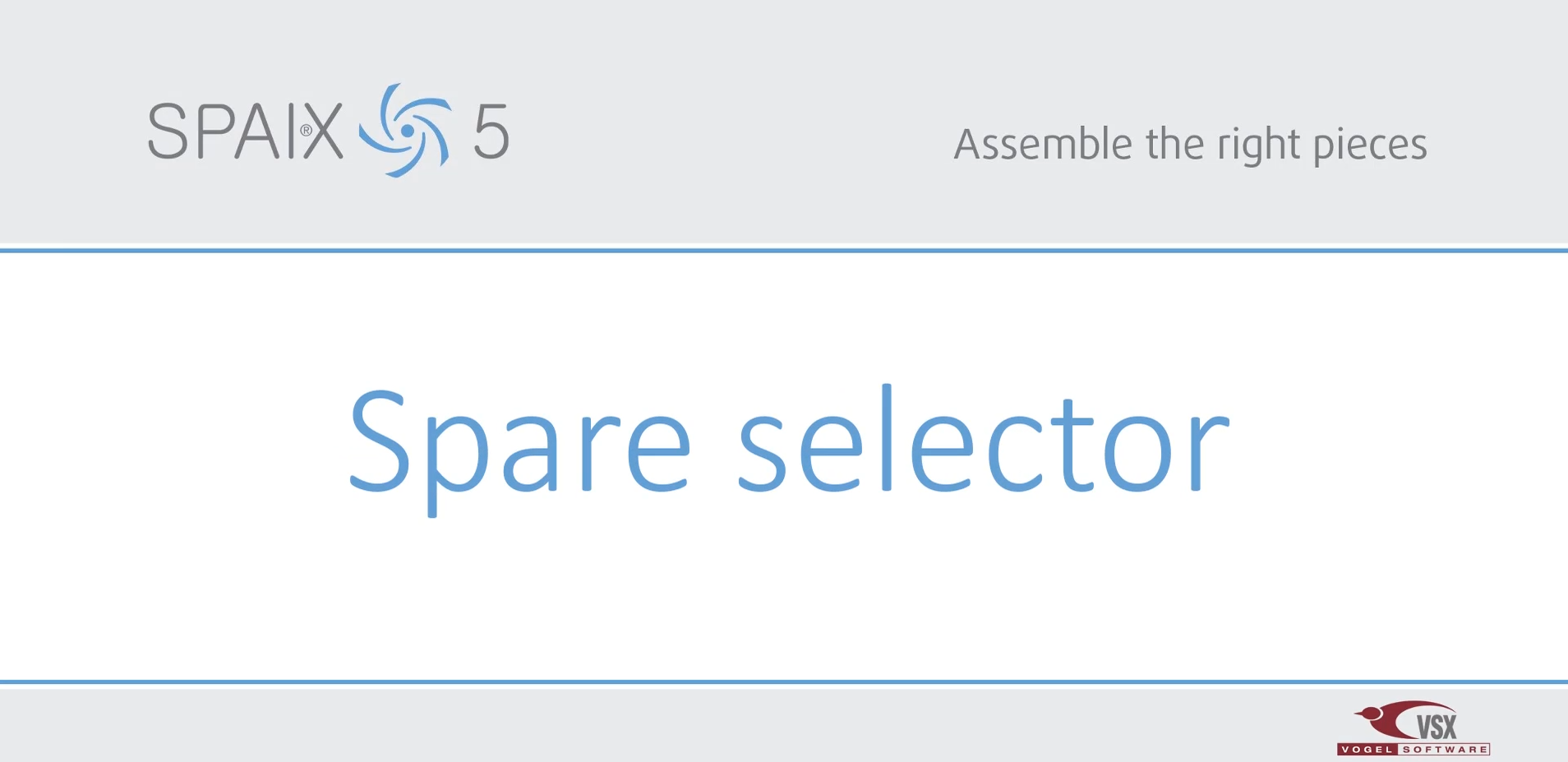This screenshot has width=1568, height=762.
Task: Click the SPAIX wordmark logo text
Action: [245, 131]
